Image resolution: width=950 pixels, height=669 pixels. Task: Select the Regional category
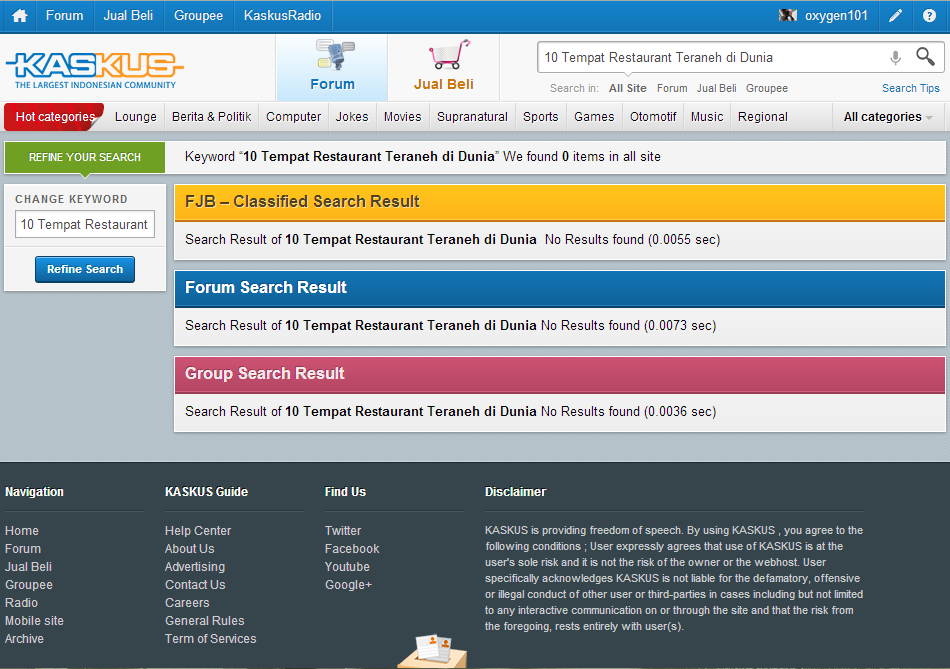[763, 117]
